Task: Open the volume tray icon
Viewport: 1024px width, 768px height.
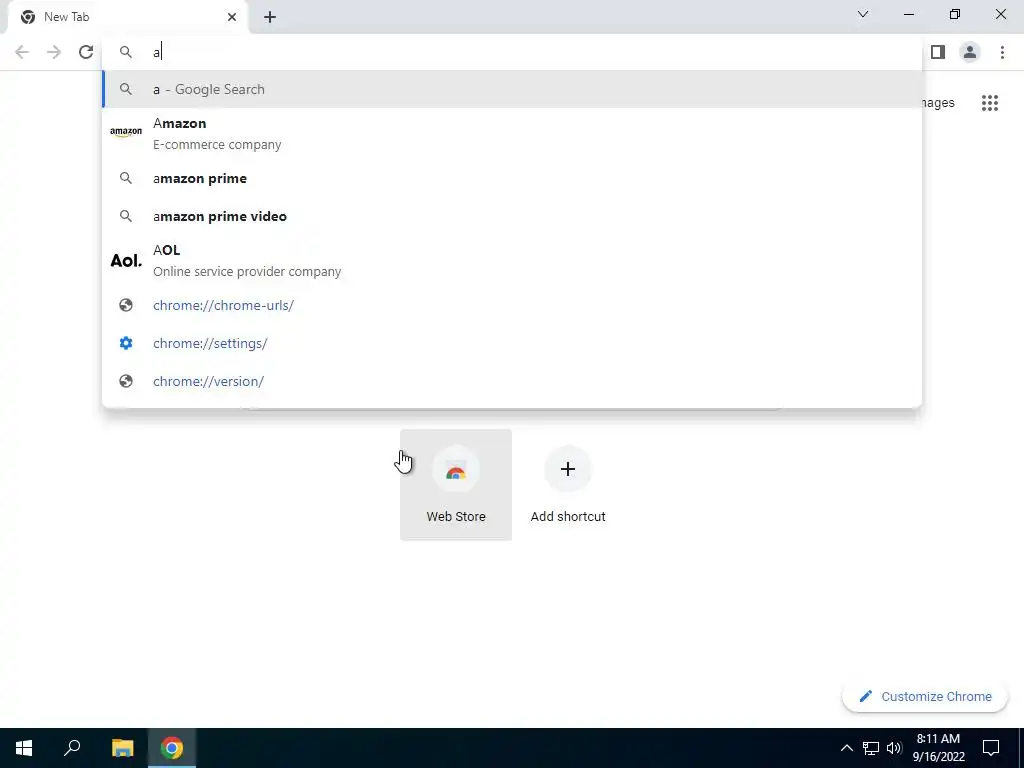Action: click(894, 748)
